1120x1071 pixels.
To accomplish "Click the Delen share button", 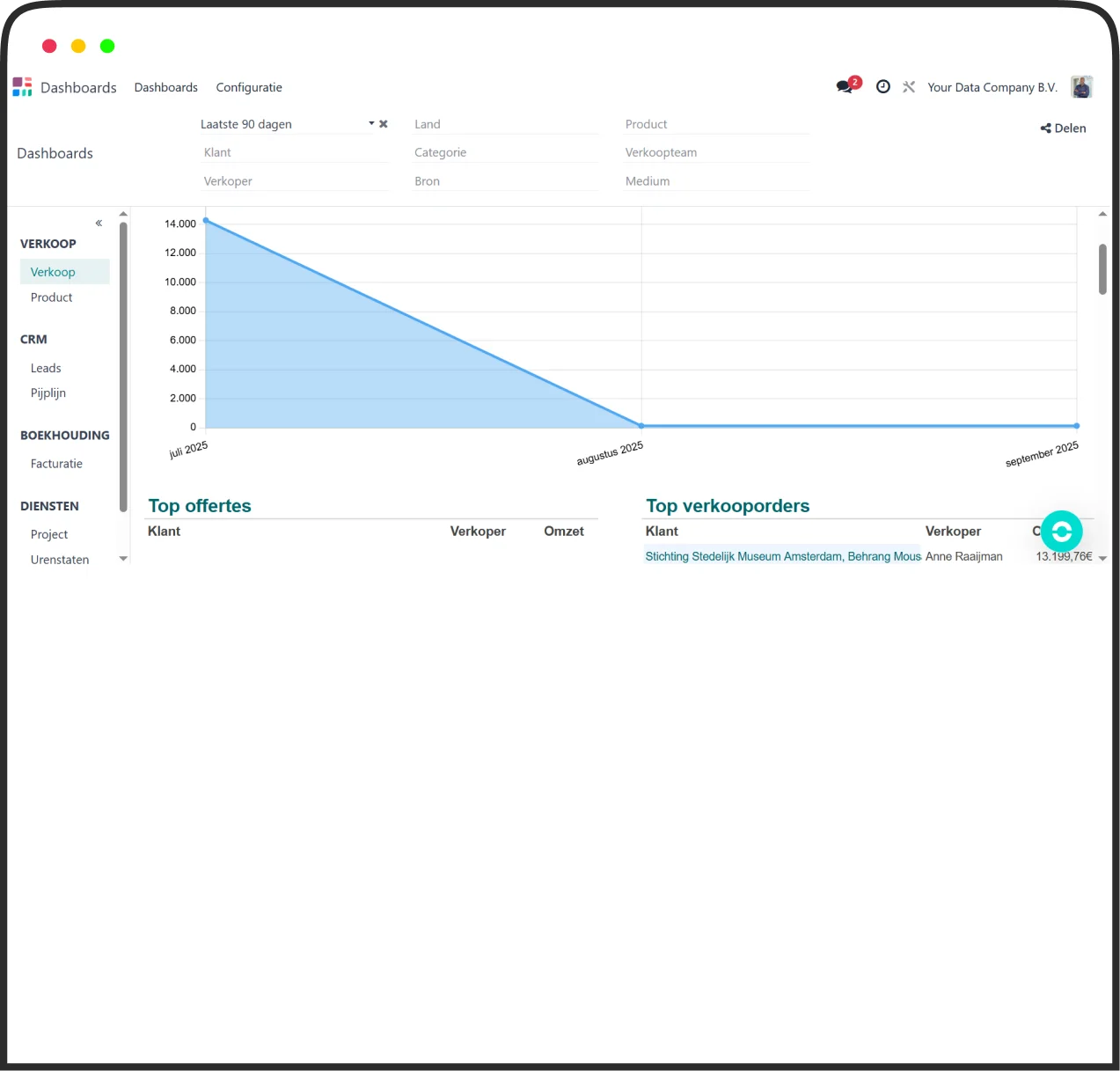I will click(x=1063, y=128).
